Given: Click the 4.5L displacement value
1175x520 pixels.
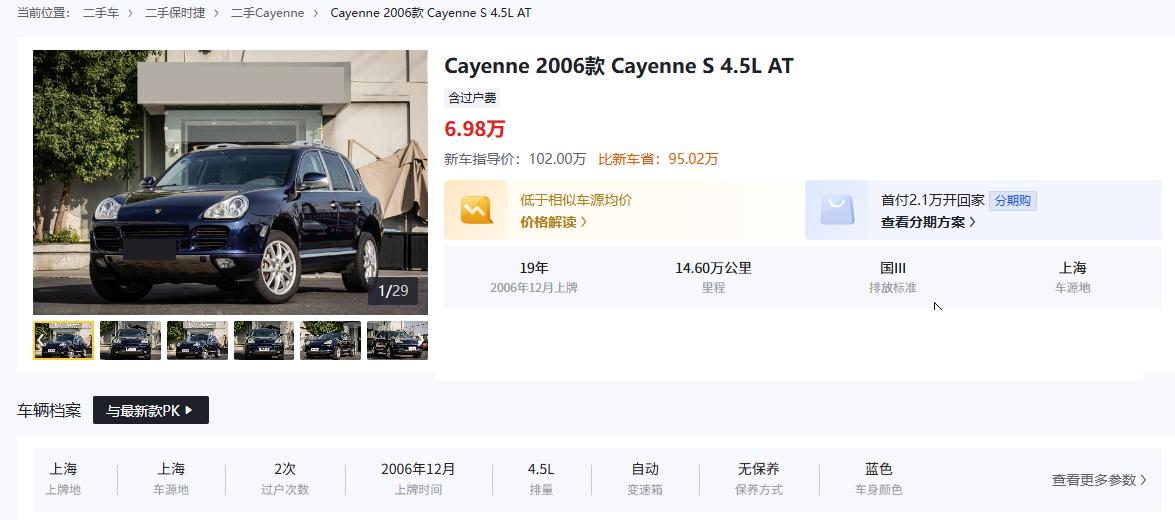Looking at the screenshot, I should pyautogui.click(x=541, y=469).
